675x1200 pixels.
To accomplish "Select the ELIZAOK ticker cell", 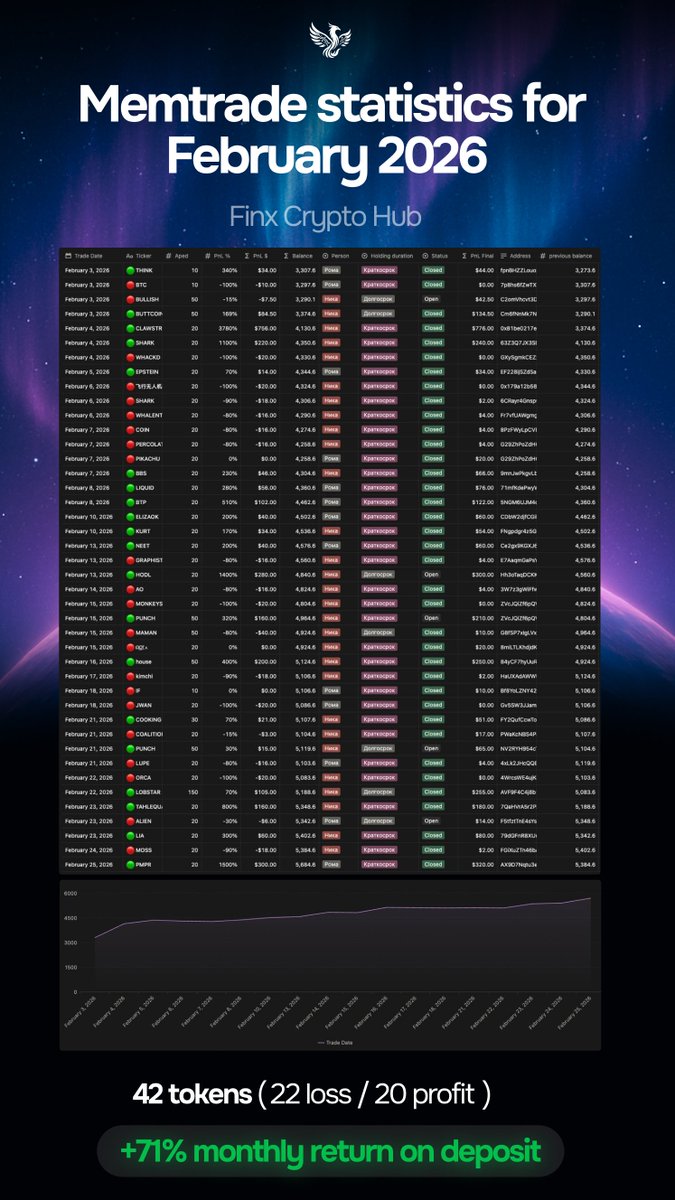I will click(x=142, y=516).
